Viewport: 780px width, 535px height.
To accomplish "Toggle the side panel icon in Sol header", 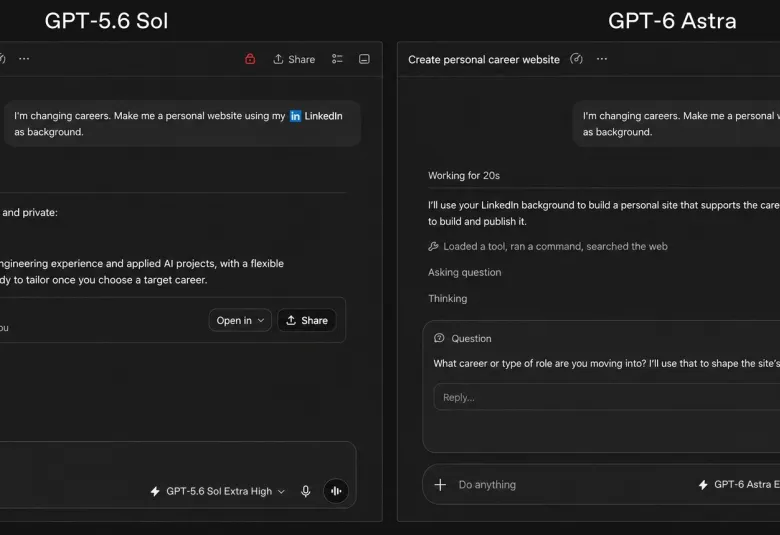I will tap(364, 59).
